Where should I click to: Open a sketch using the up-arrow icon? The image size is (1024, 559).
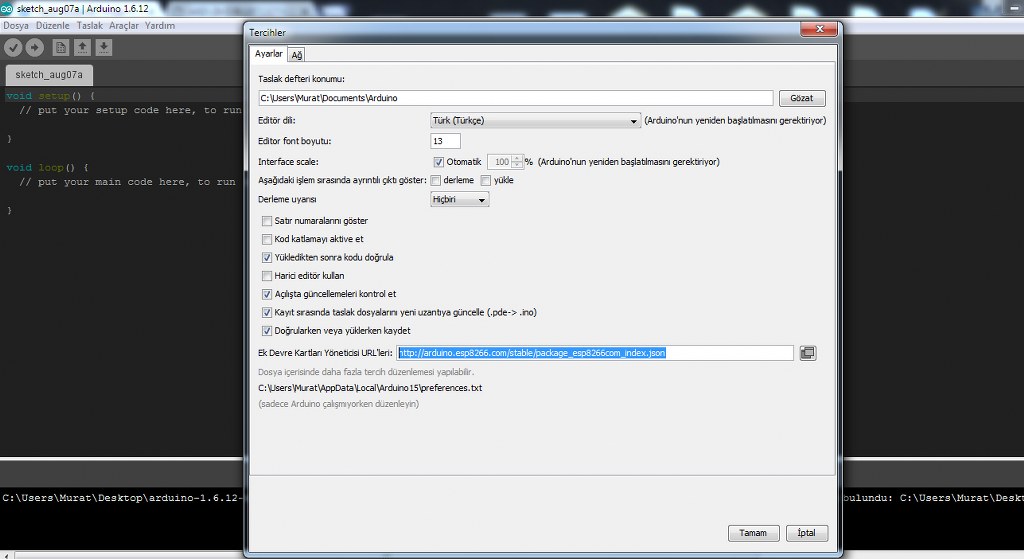click(82, 47)
